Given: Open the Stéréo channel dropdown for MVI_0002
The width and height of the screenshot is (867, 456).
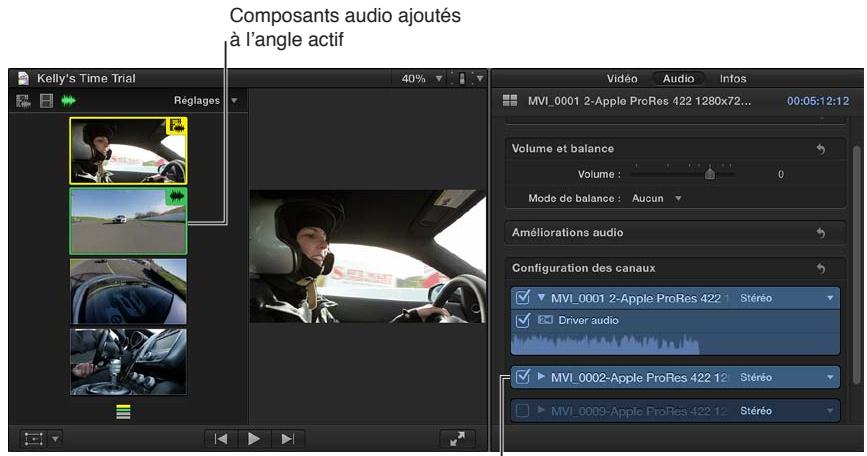Looking at the screenshot, I should point(787,377).
